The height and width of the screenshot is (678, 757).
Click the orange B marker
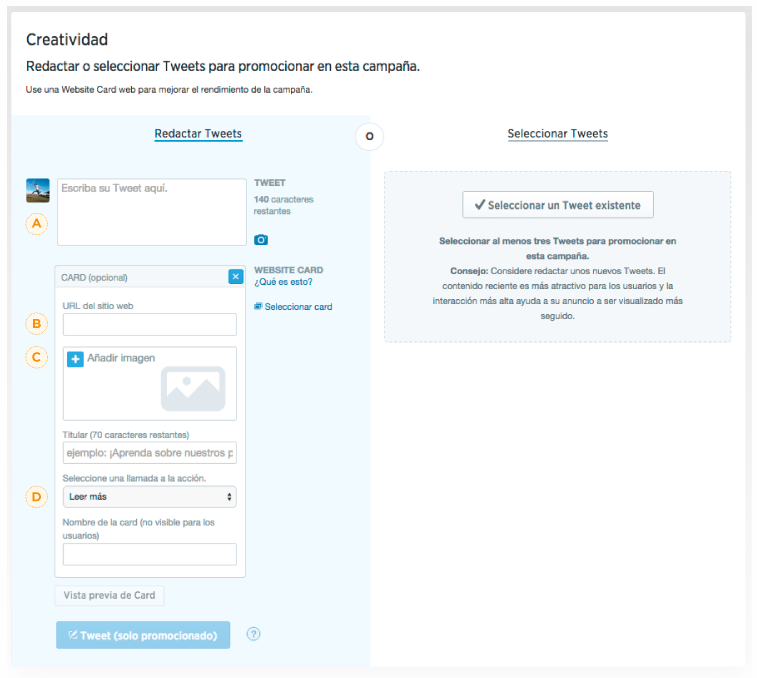pos(37,323)
